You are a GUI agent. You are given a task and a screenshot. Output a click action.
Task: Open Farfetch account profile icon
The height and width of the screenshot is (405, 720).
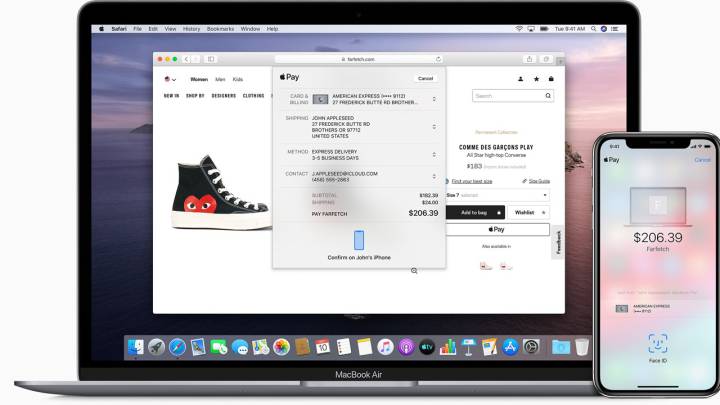[x=520, y=79]
